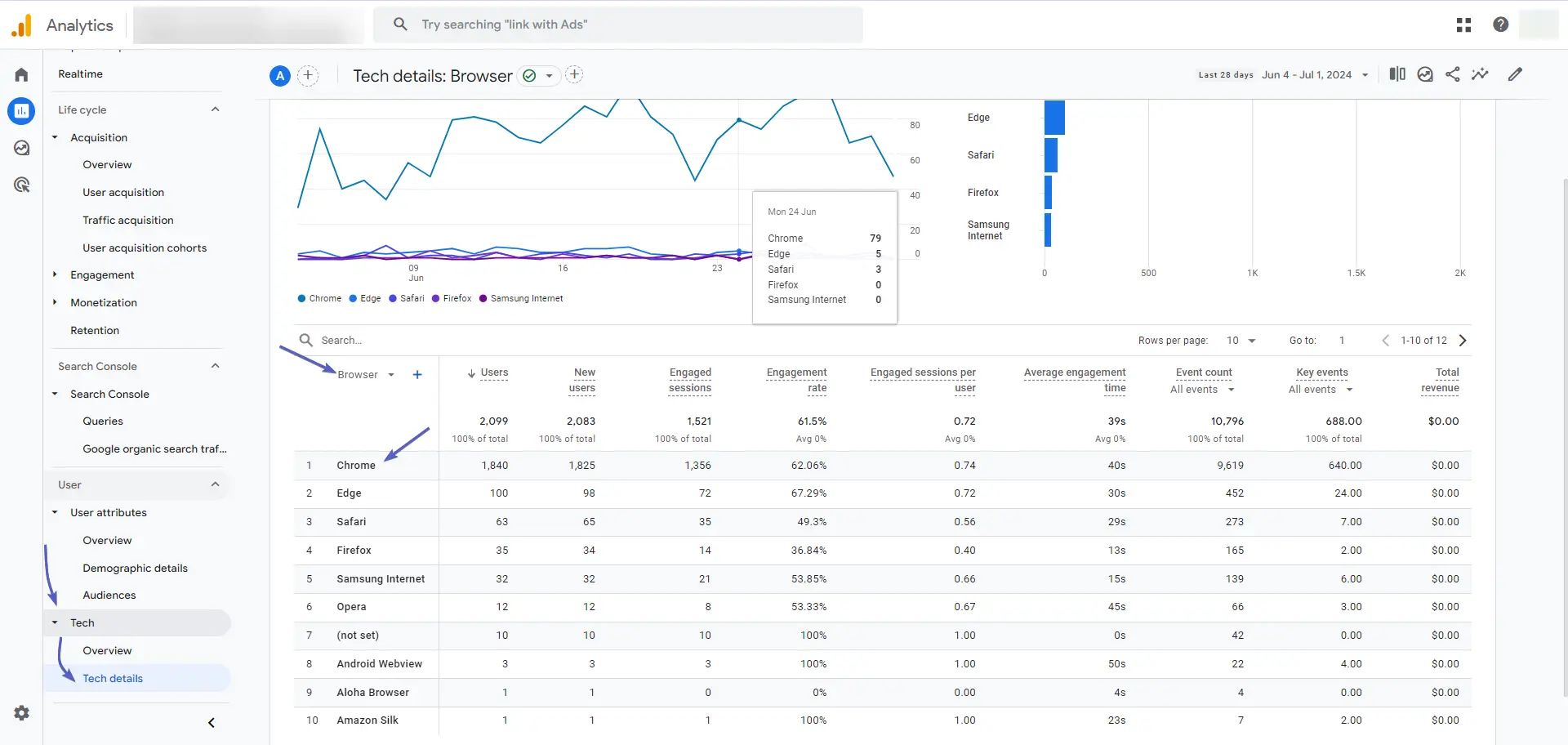1568x745 pixels.
Task: Open Admin settings gear icon
Action: click(21, 713)
